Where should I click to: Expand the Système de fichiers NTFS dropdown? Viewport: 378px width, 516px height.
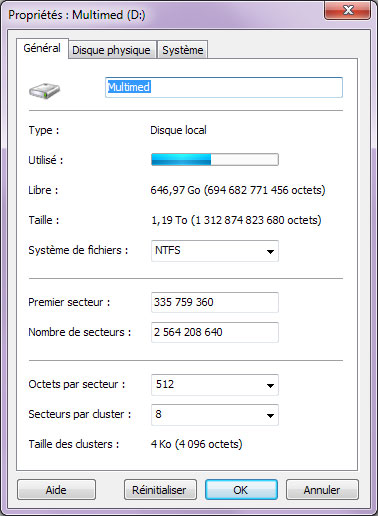(215, 251)
